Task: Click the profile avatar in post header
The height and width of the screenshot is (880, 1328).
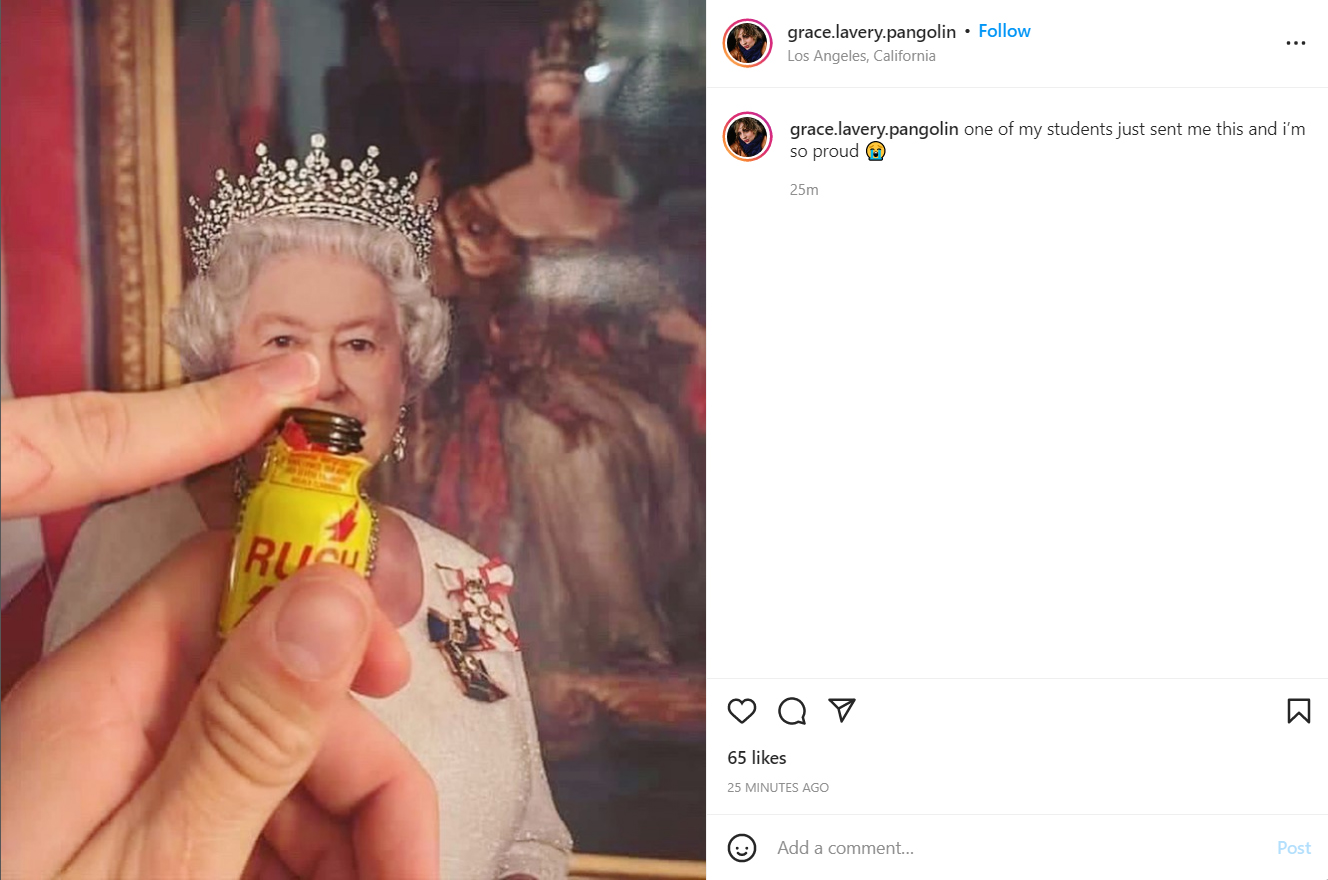Action: coord(747,43)
